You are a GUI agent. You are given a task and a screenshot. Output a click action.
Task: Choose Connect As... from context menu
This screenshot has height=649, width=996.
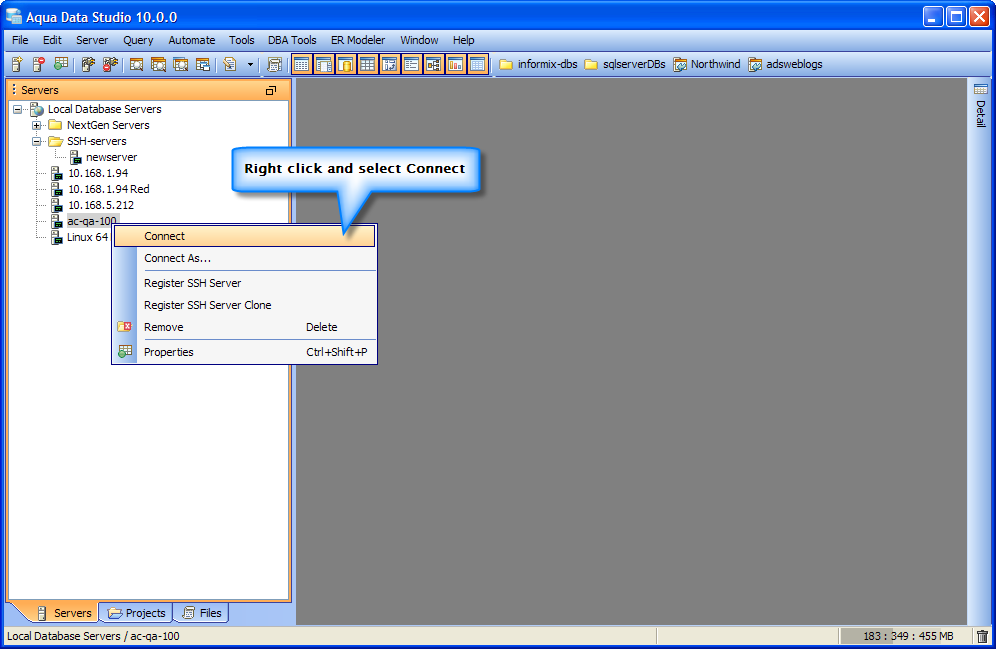[245, 258]
